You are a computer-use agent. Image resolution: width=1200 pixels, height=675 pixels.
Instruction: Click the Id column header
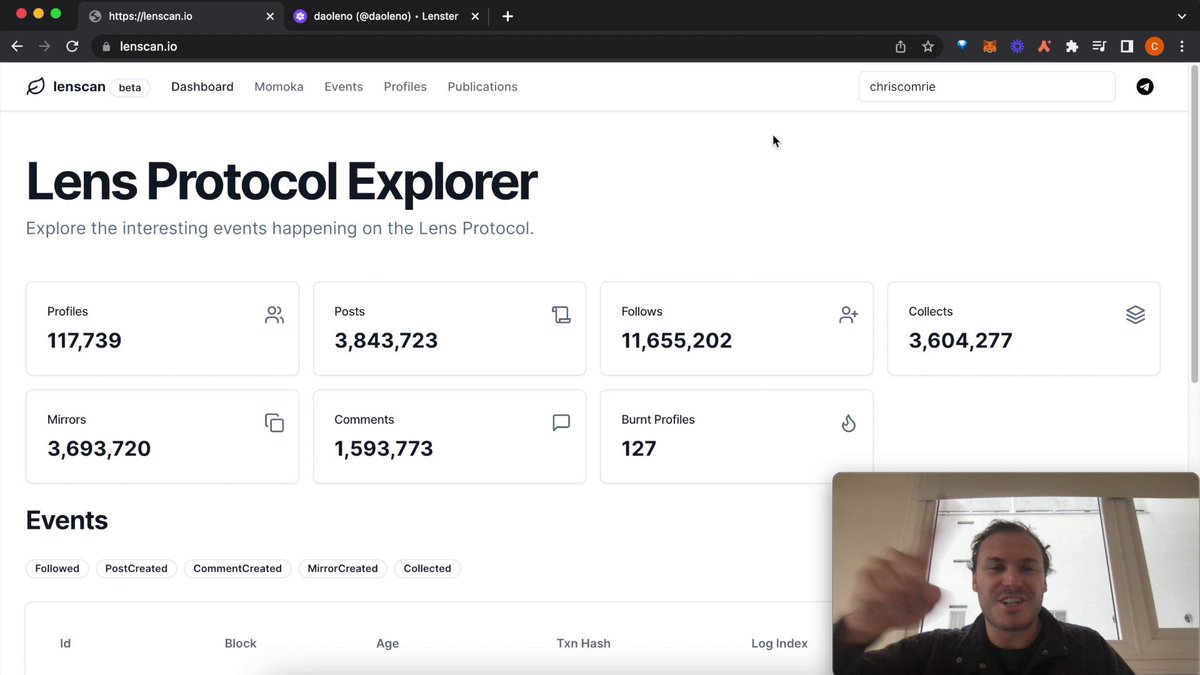point(65,643)
